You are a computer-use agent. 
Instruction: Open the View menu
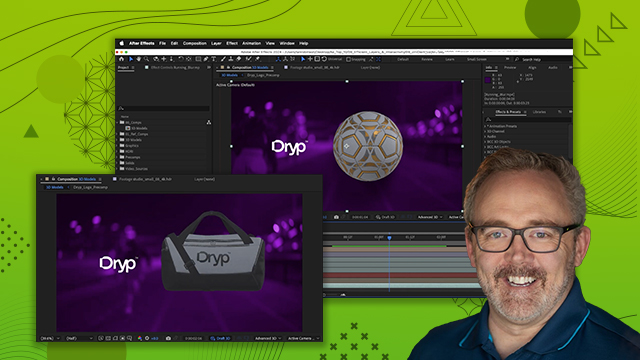coord(270,43)
